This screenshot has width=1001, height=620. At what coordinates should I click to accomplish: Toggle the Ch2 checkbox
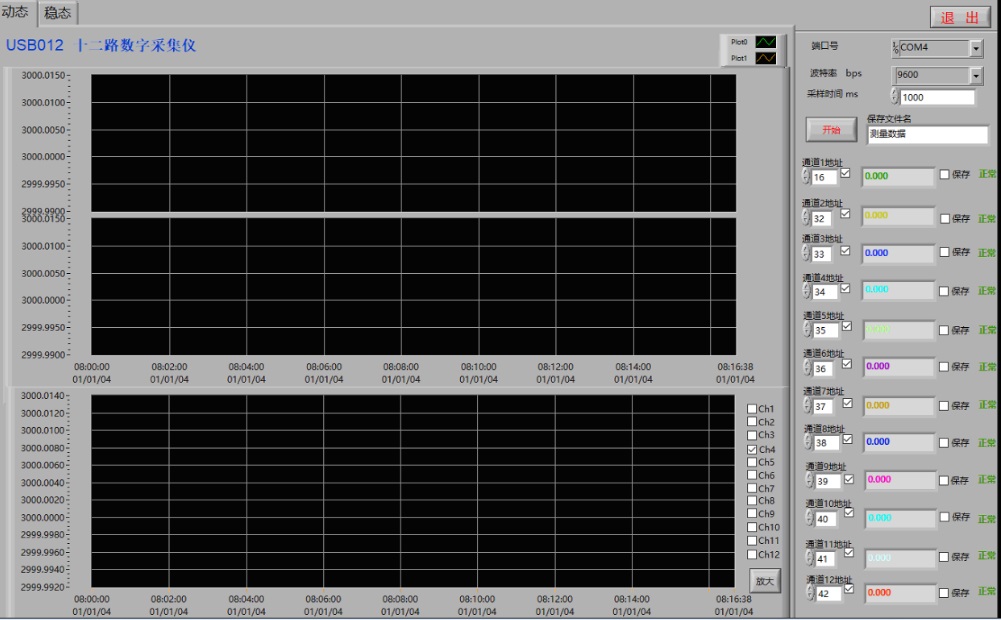click(x=752, y=421)
